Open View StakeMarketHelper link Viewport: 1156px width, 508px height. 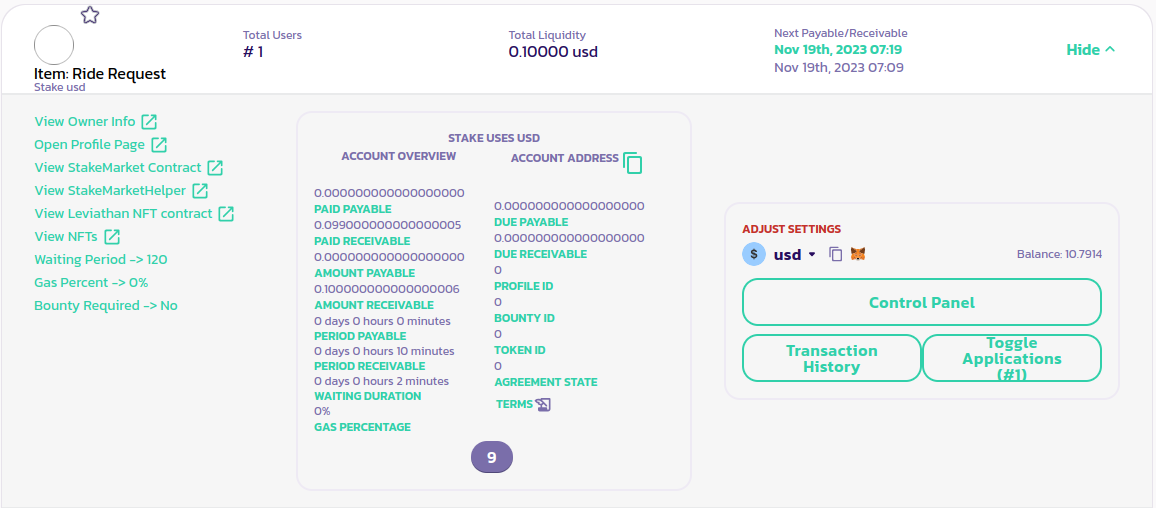pyautogui.click(x=110, y=191)
